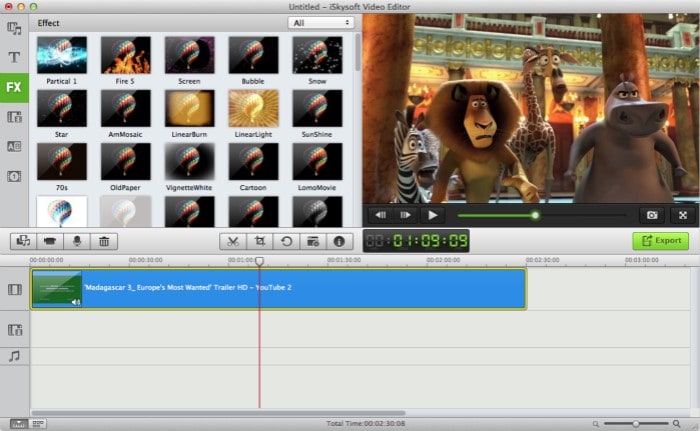Screen dimensions: 700x431
Task: Choose the AmMosaic effect
Action: click(125, 109)
